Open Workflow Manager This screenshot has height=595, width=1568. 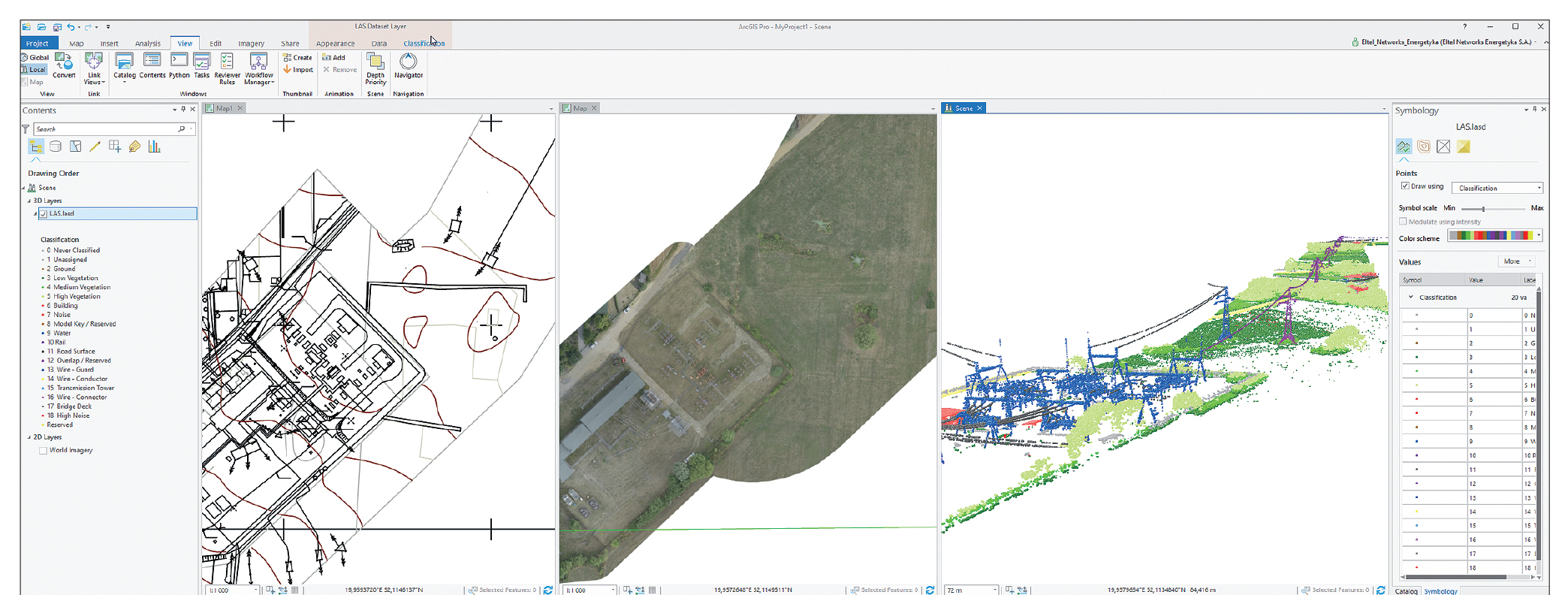259,68
